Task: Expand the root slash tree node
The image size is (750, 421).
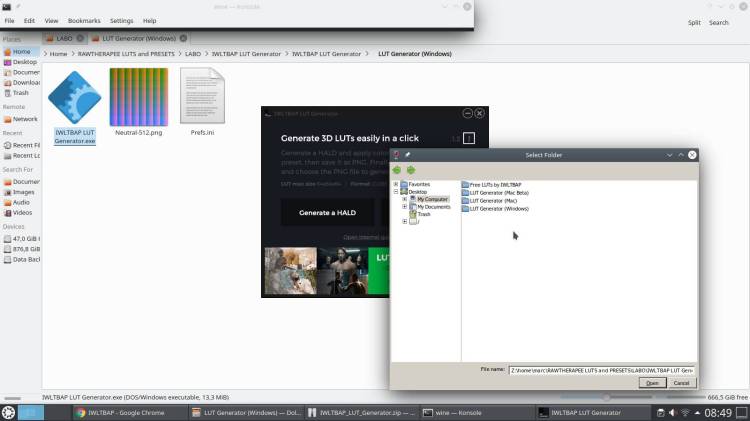Action: [405, 222]
